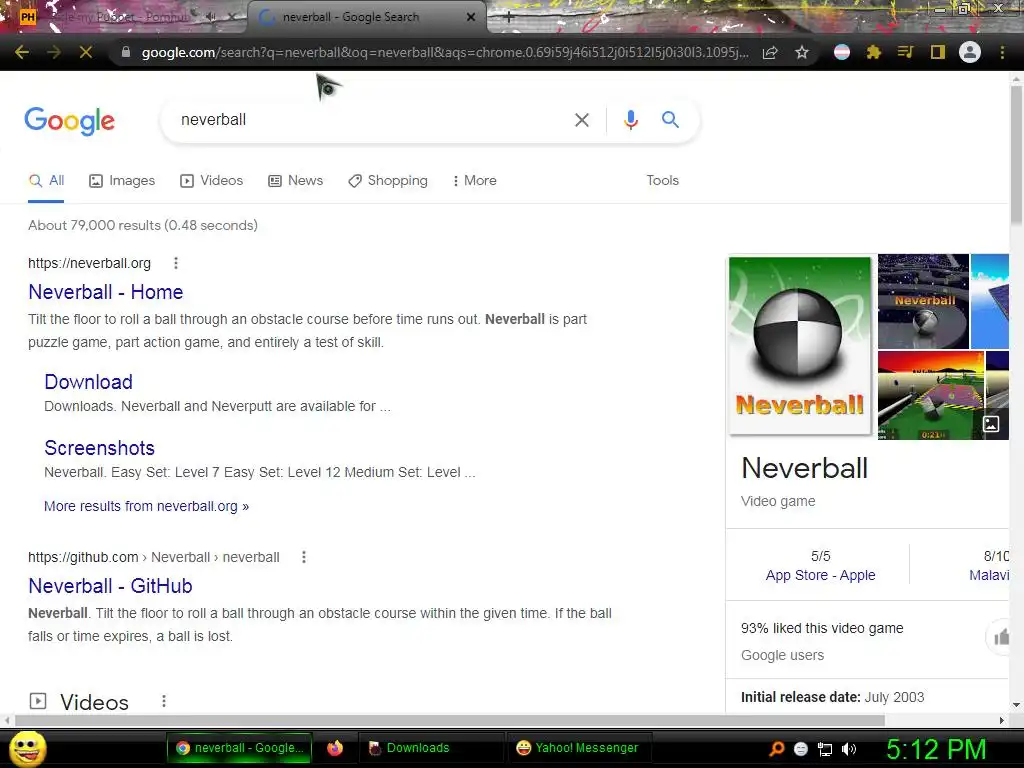
Task: Open Chrome's three-dot main menu
Action: click(1002, 52)
